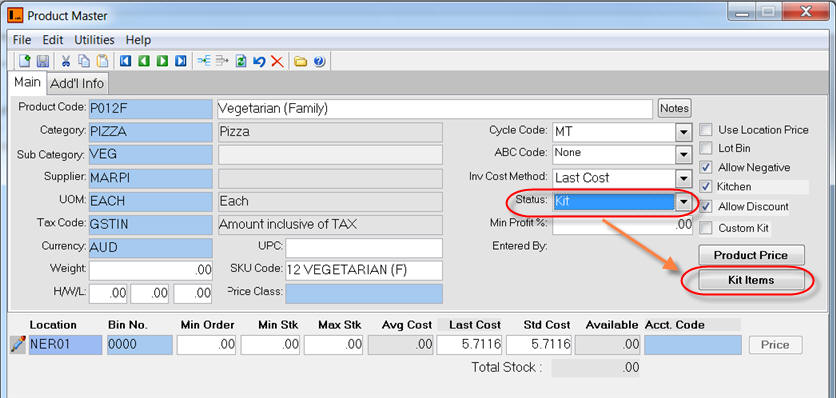Click the Min Profit % field
836x398 pixels.
(622, 225)
